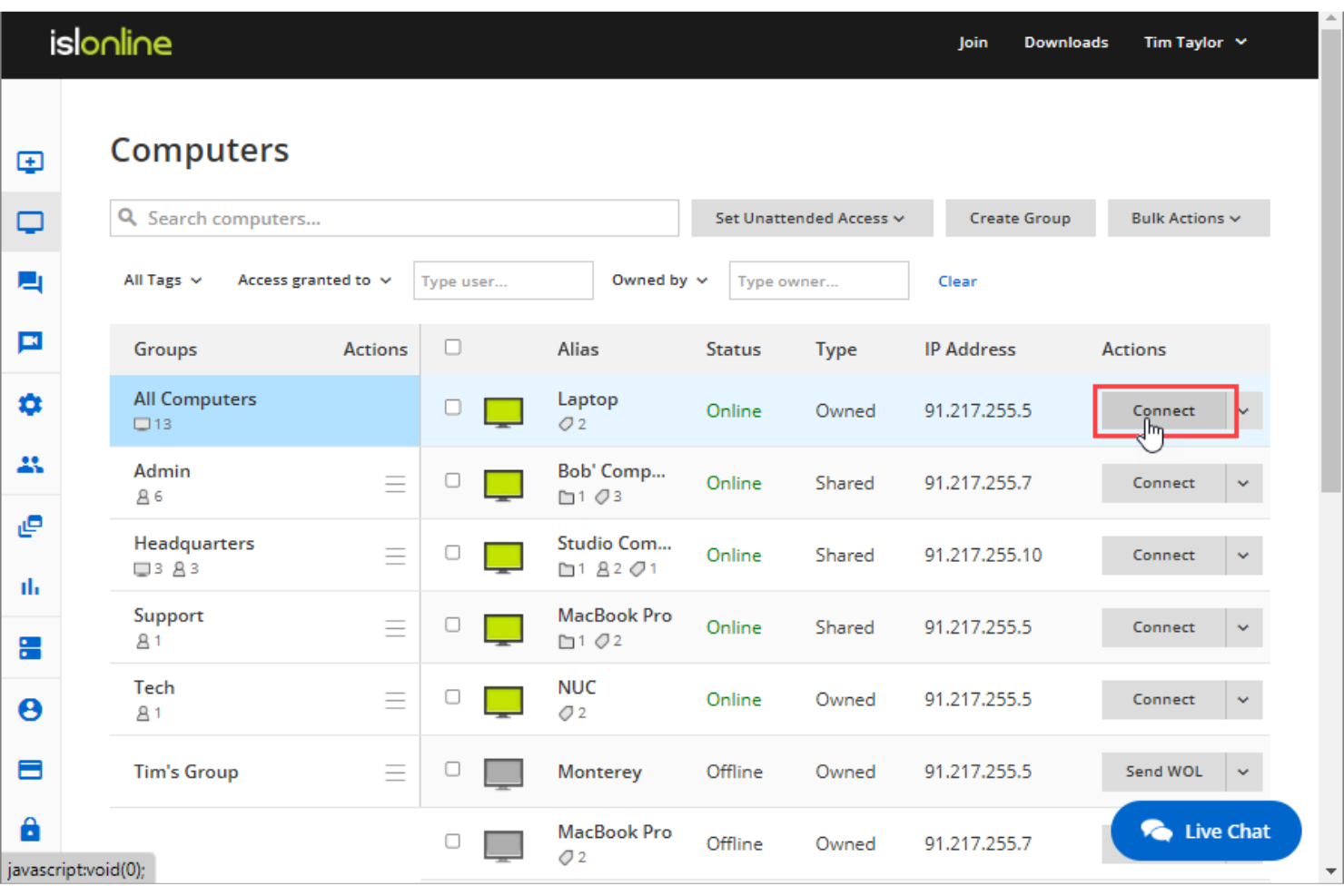
Task: Check the box for Monterey
Action: pos(452,769)
